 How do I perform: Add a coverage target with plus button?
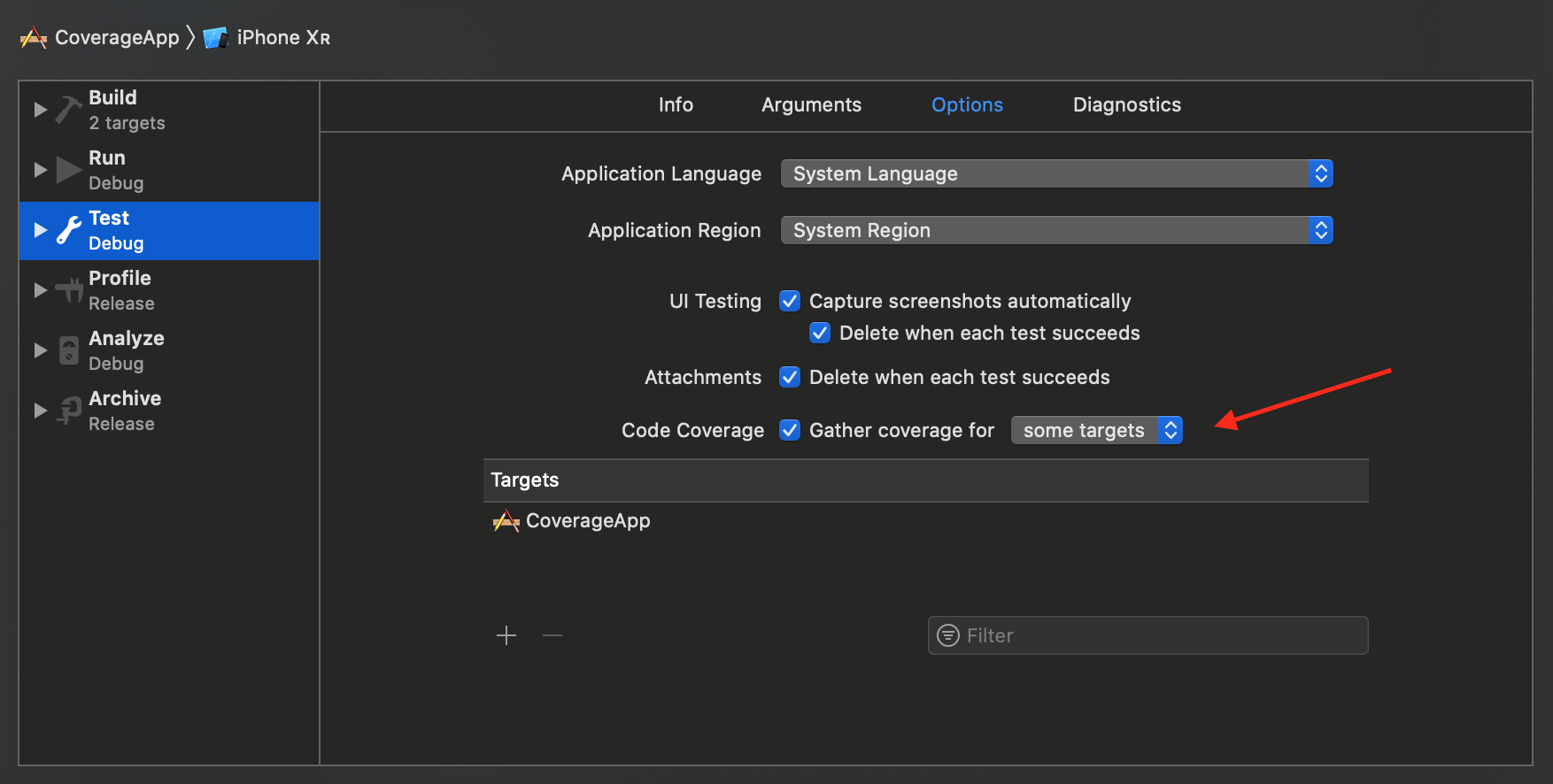click(x=506, y=635)
